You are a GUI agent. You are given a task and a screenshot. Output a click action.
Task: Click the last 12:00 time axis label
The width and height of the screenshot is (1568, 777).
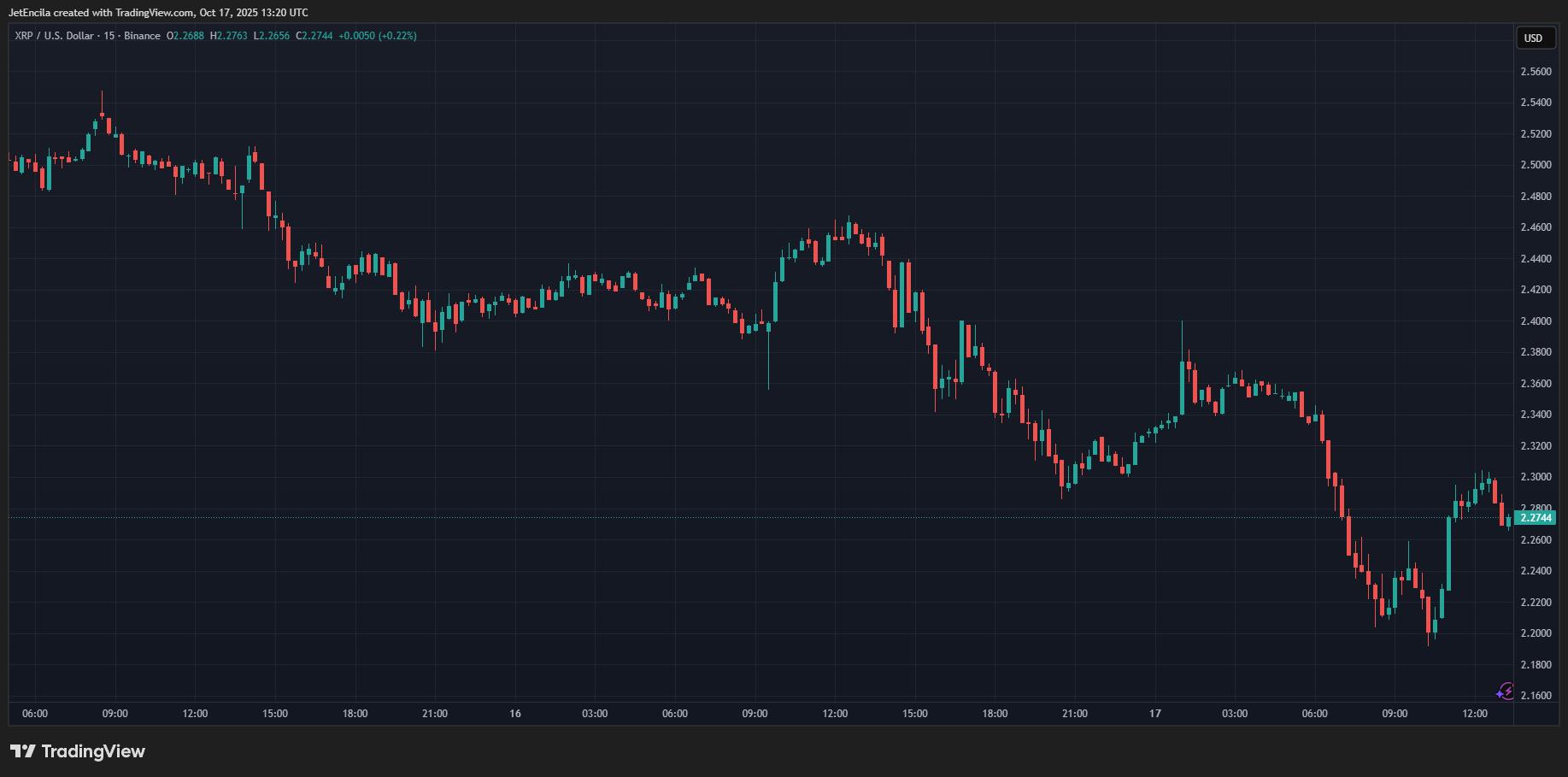point(1475,714)
